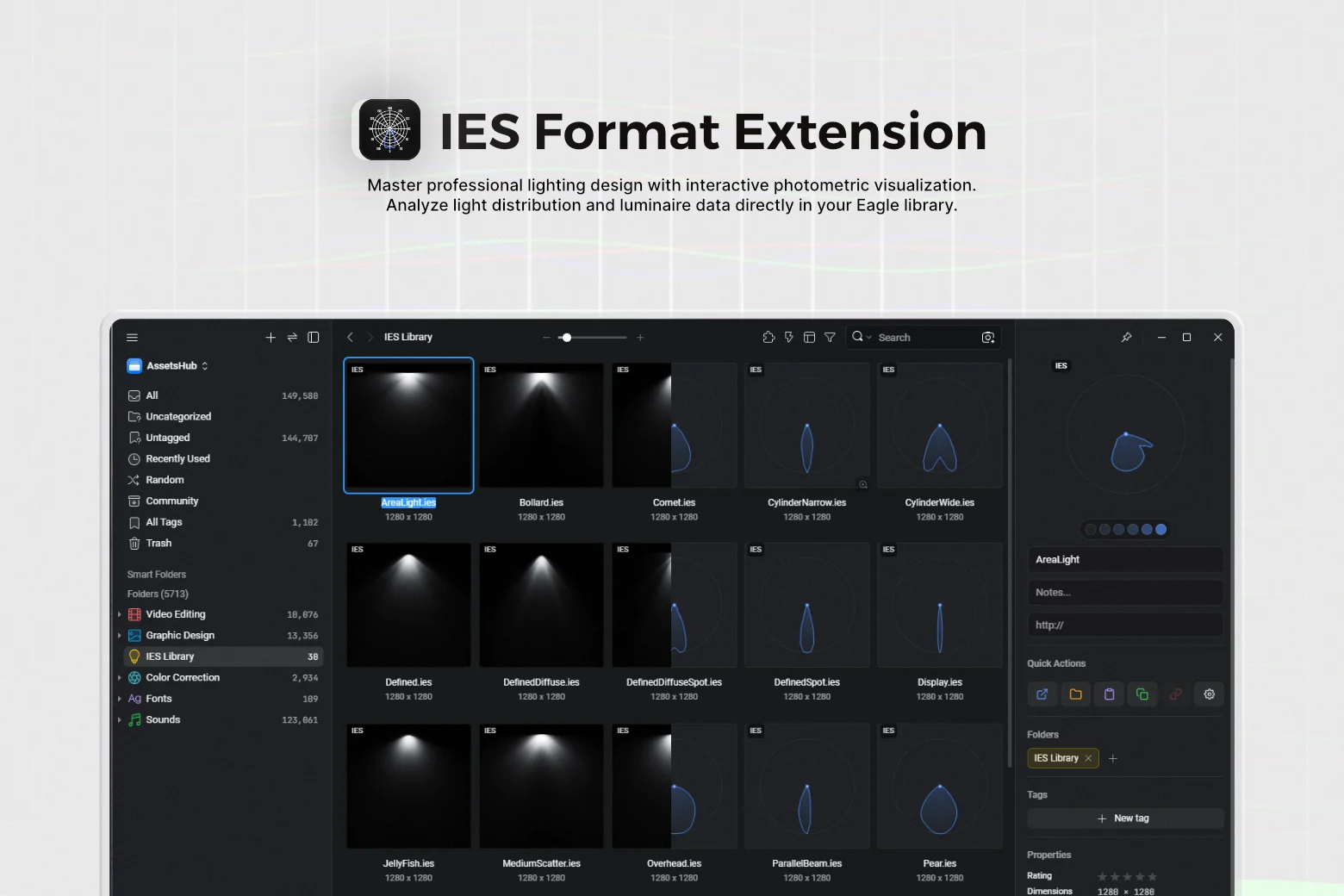This screenshot has height=896, width=1344.
Task: Open the search options dropdown arrow
Action: (x=869, y=338)
